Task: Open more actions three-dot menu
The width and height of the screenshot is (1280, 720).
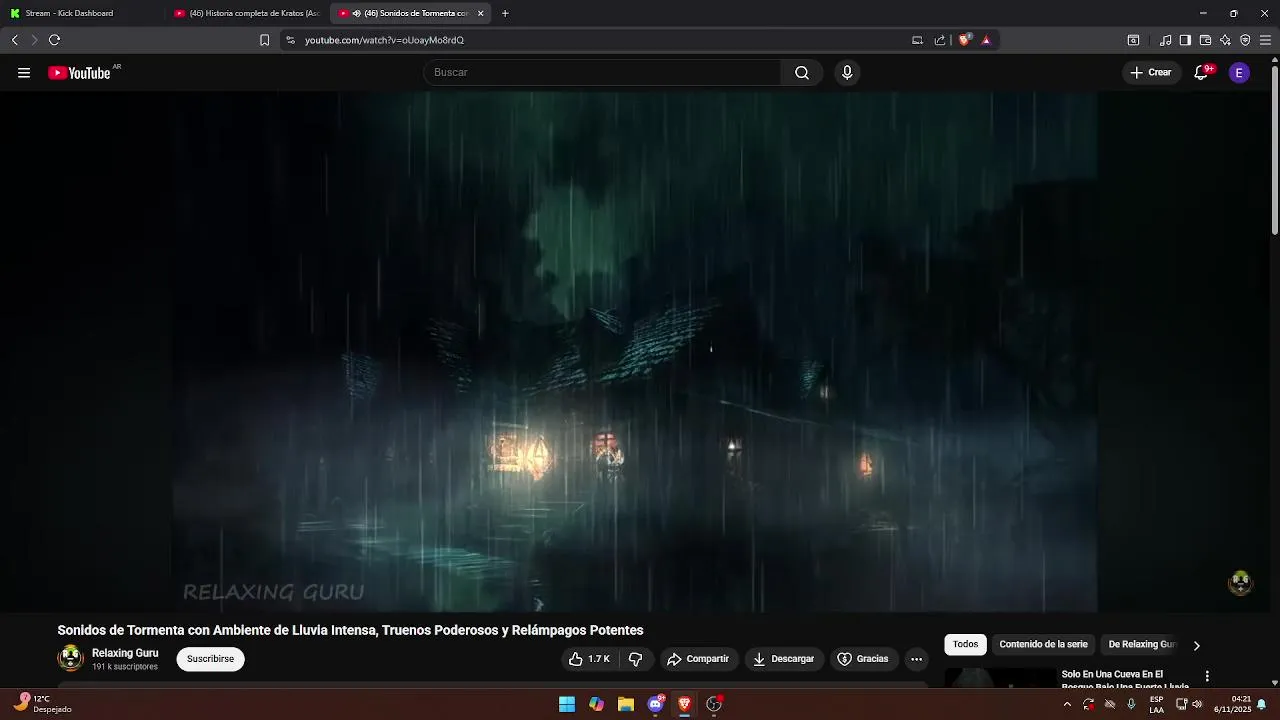Action: [916, 659]
